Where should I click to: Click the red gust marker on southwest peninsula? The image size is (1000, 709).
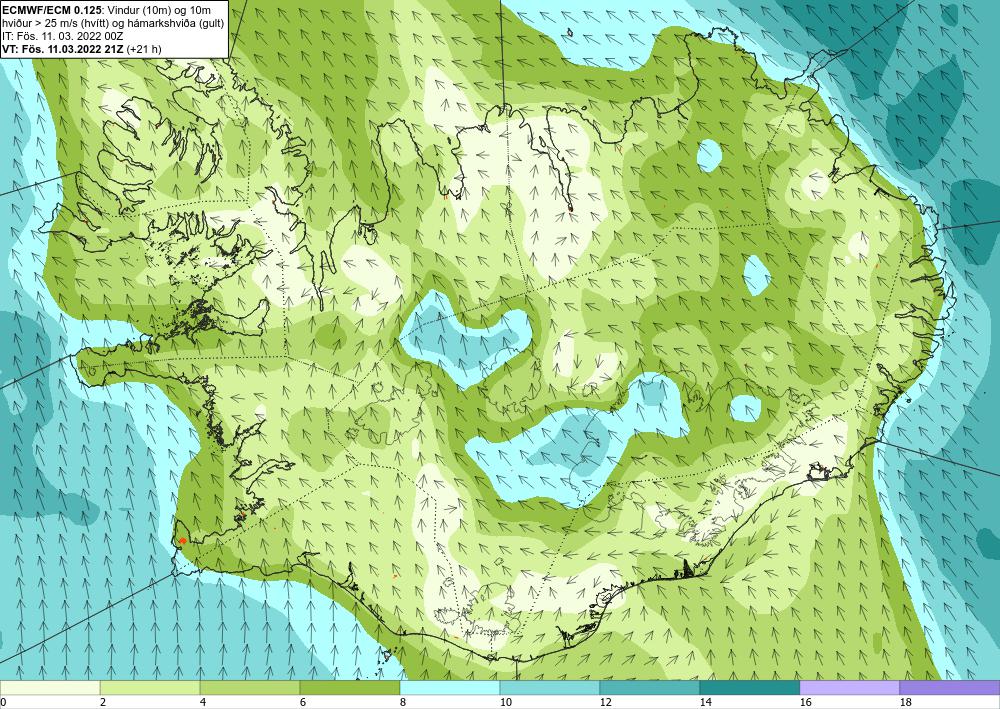[182, 541]
